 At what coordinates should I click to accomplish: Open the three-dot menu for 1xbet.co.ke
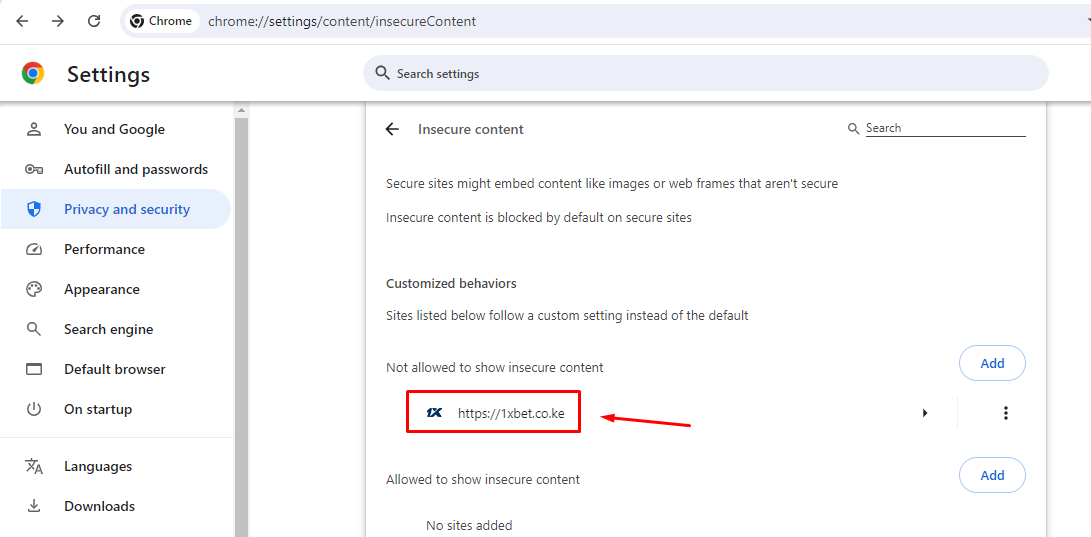1005,413
